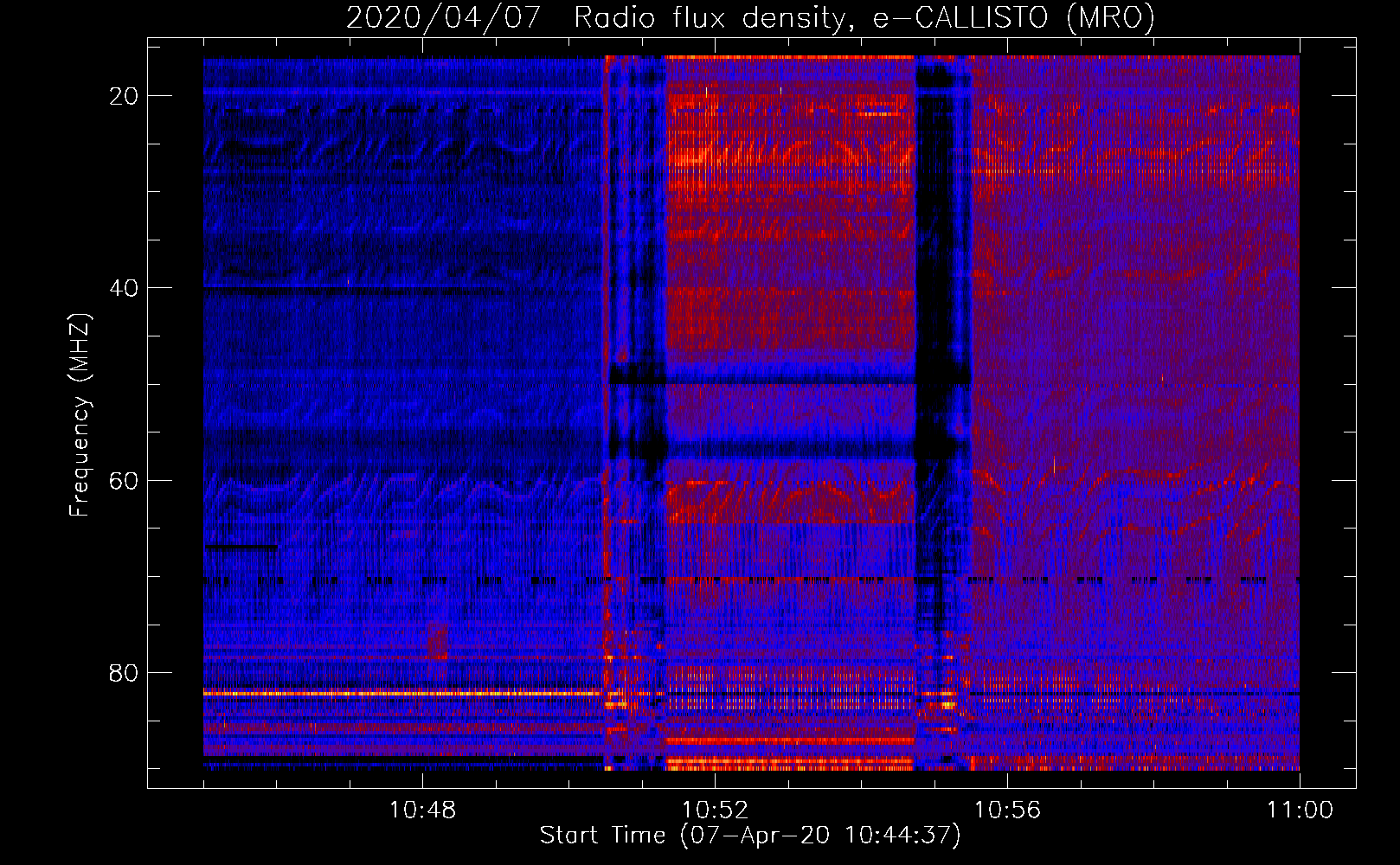Click the '10:48' time tick label
This screenshot has height=865, width=1400.
422,811
